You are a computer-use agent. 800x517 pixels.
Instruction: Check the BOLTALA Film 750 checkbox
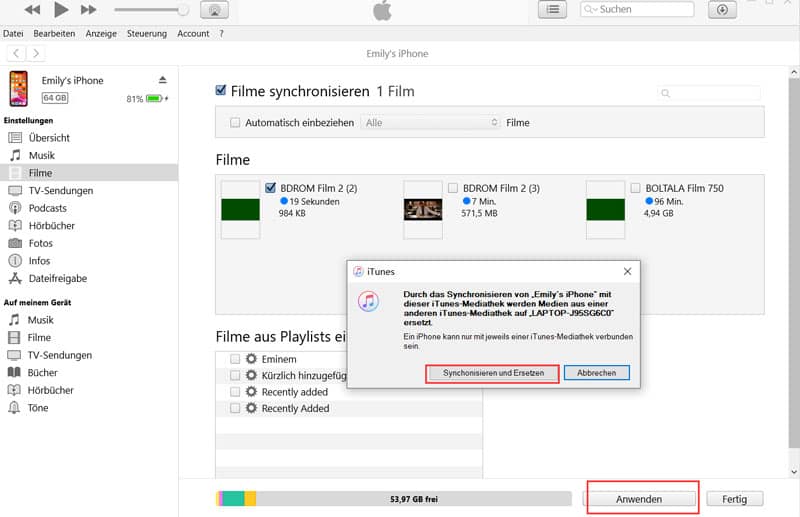point(635,188)
